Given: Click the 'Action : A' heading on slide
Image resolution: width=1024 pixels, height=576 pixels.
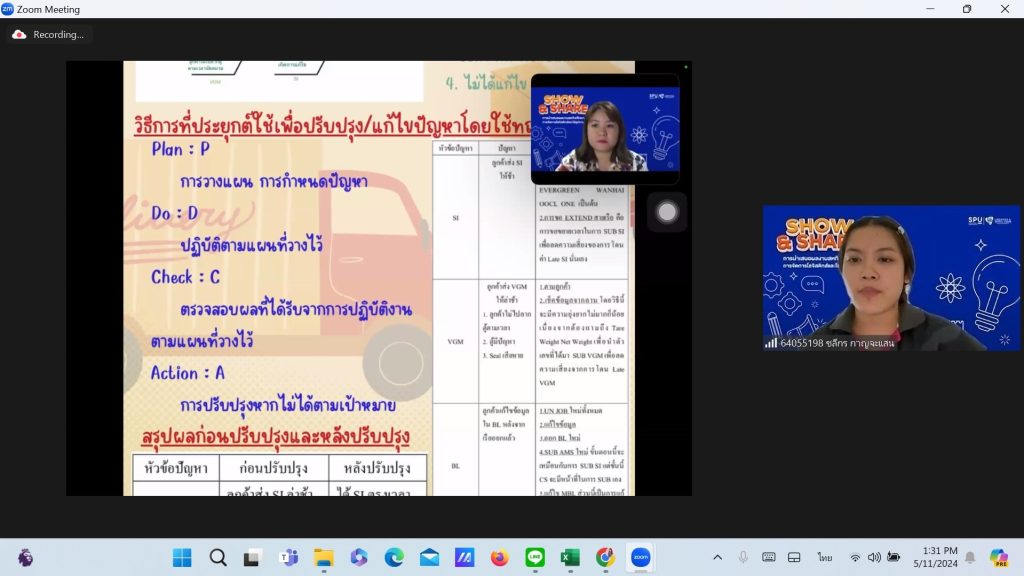Looking at the screenshot, I should pos(187,373).
